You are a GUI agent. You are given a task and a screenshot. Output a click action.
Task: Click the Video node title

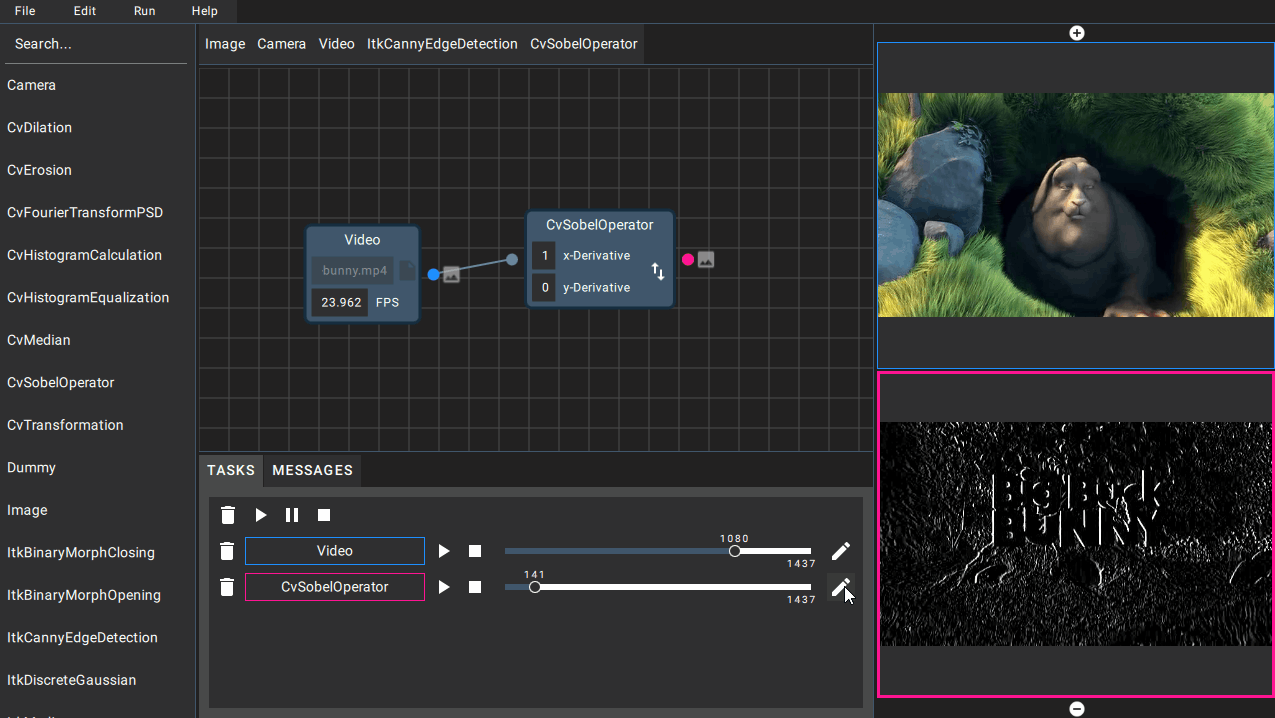point(362,240)
